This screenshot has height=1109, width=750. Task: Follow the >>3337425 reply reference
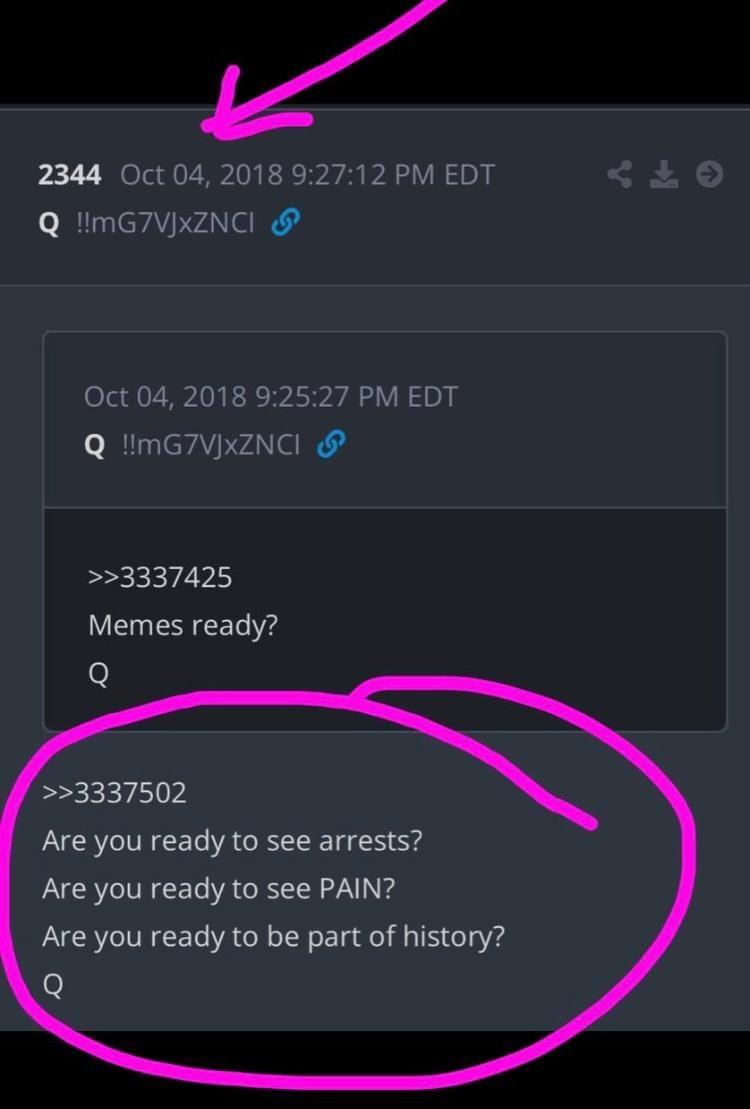click(x=160, y=577)
